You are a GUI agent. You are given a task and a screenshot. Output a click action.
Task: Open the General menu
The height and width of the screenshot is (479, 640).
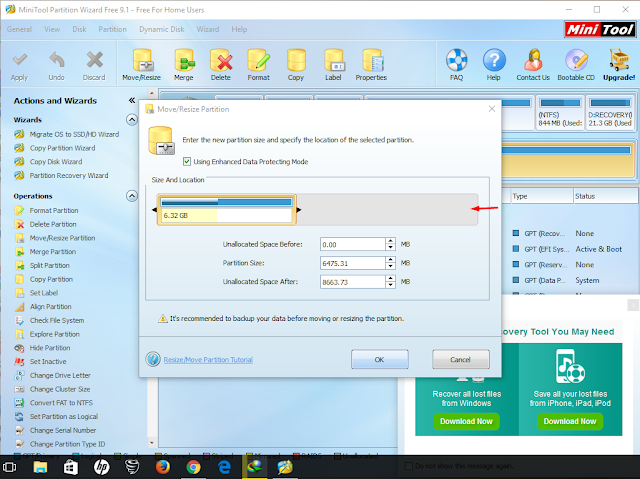point(19,29)
